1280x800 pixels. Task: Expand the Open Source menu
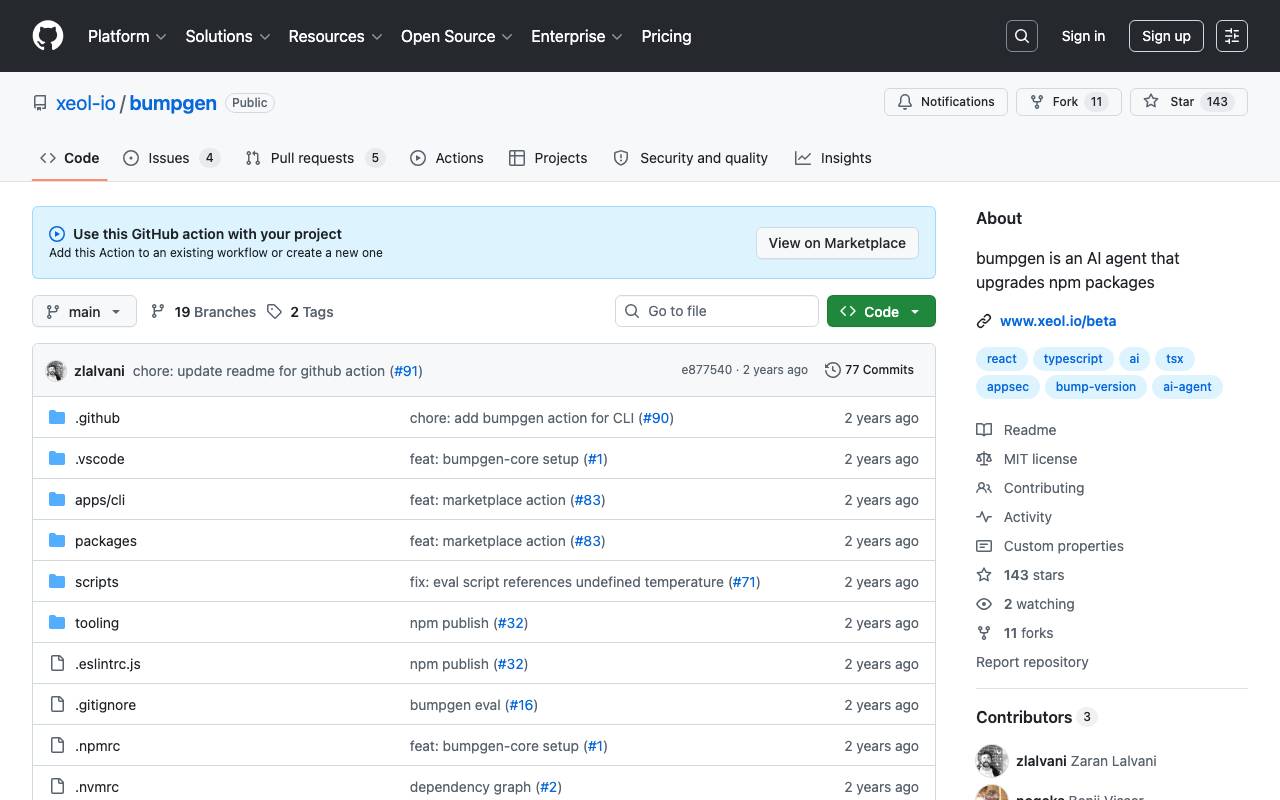(457, 36)
